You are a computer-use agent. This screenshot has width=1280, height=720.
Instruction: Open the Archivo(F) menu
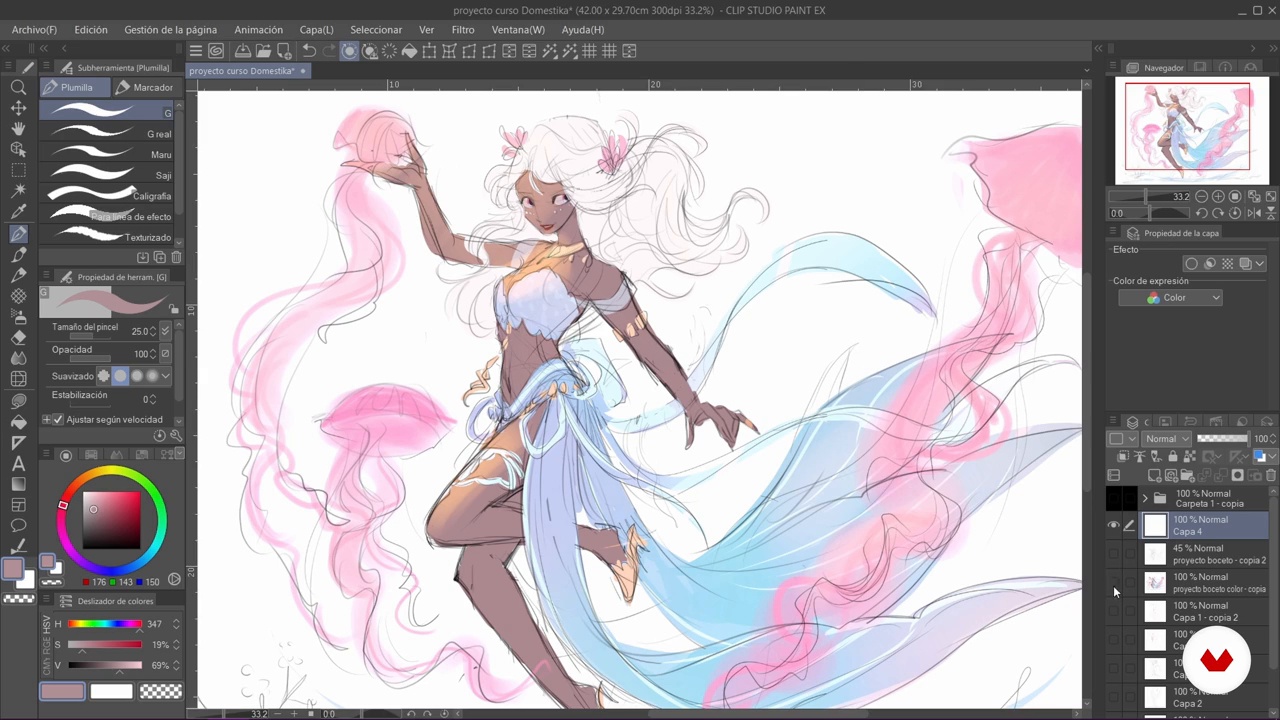click(x=34, y=30)
